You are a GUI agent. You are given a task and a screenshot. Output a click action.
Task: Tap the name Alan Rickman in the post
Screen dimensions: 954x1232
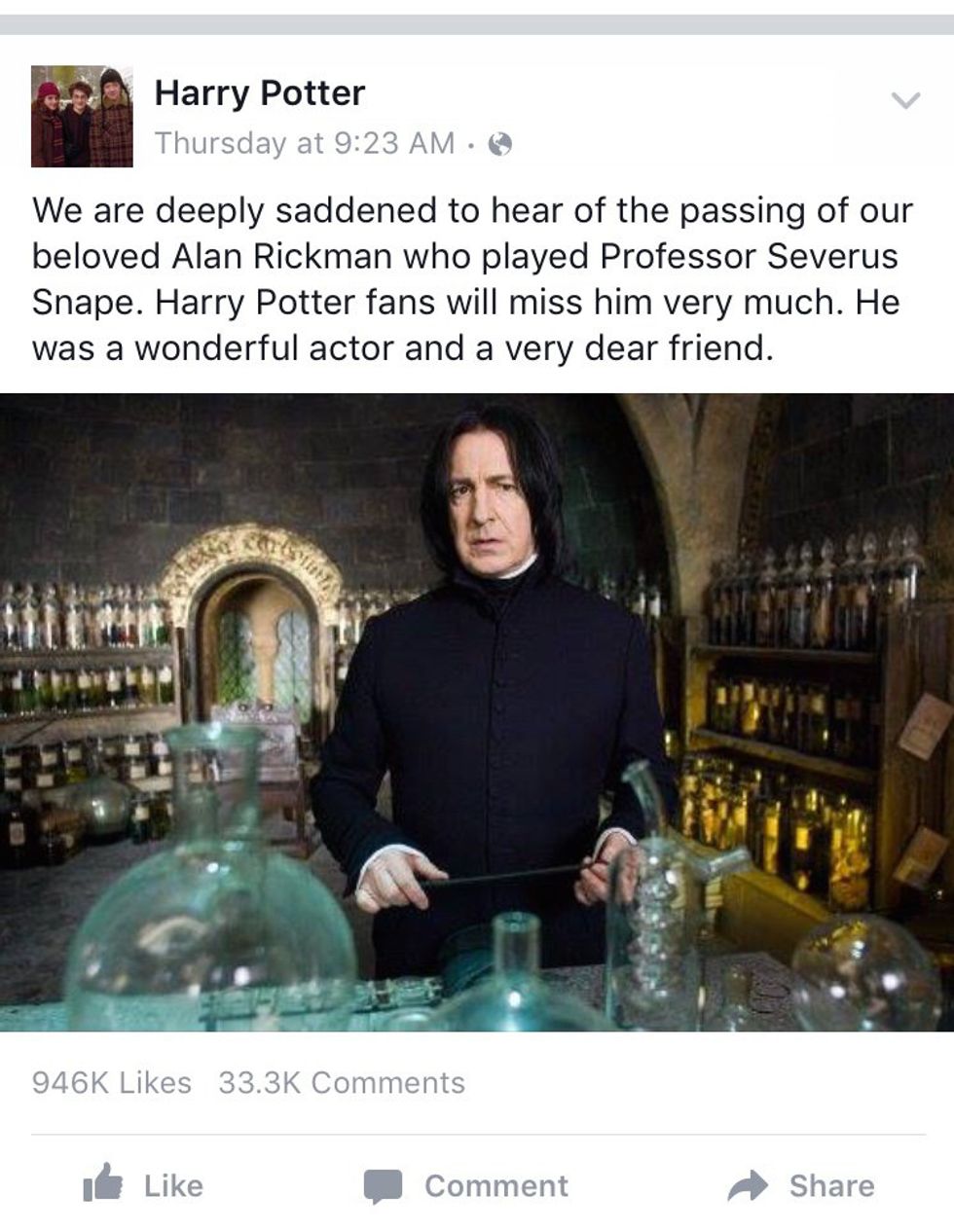tap(282, 256)
